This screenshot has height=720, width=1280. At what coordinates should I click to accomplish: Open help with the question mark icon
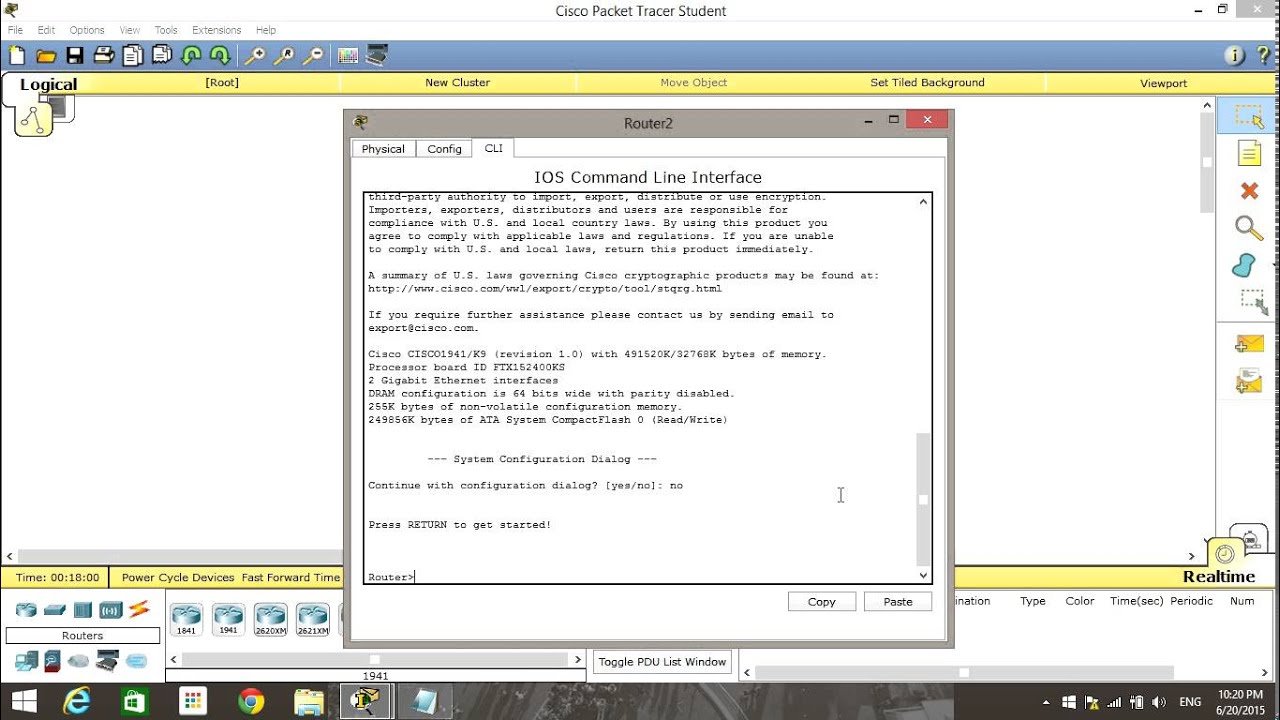1263,56
